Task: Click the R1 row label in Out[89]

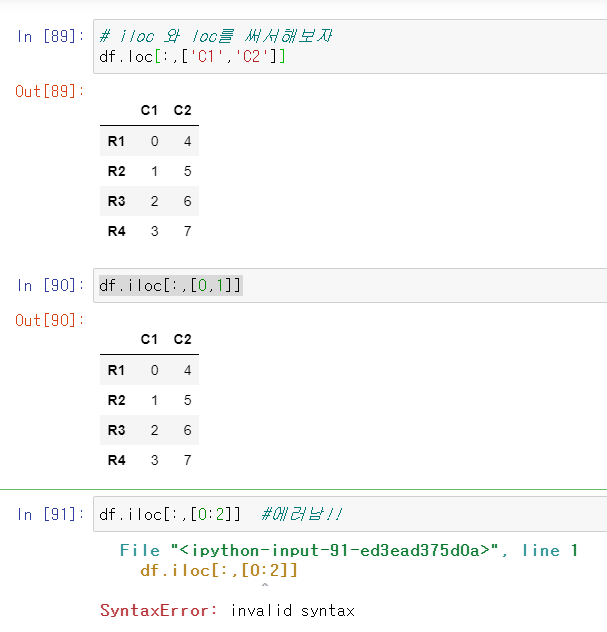Action: [116, 141]
